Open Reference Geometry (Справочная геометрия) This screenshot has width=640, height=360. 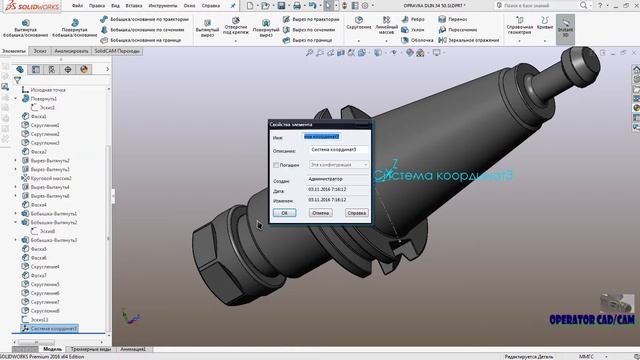520,24
